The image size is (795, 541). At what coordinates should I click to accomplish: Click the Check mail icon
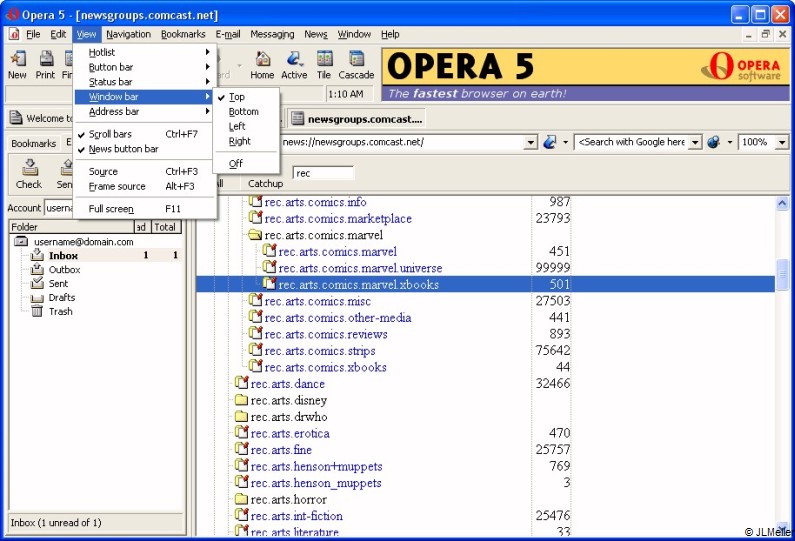(29, 167)
